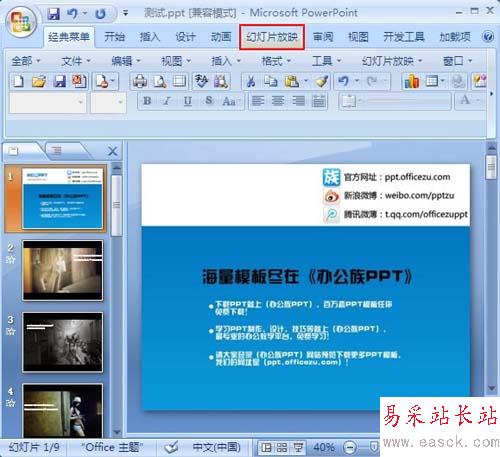Click the Print icon
Viewport: 500px width, 457px height.
(140, 81)
